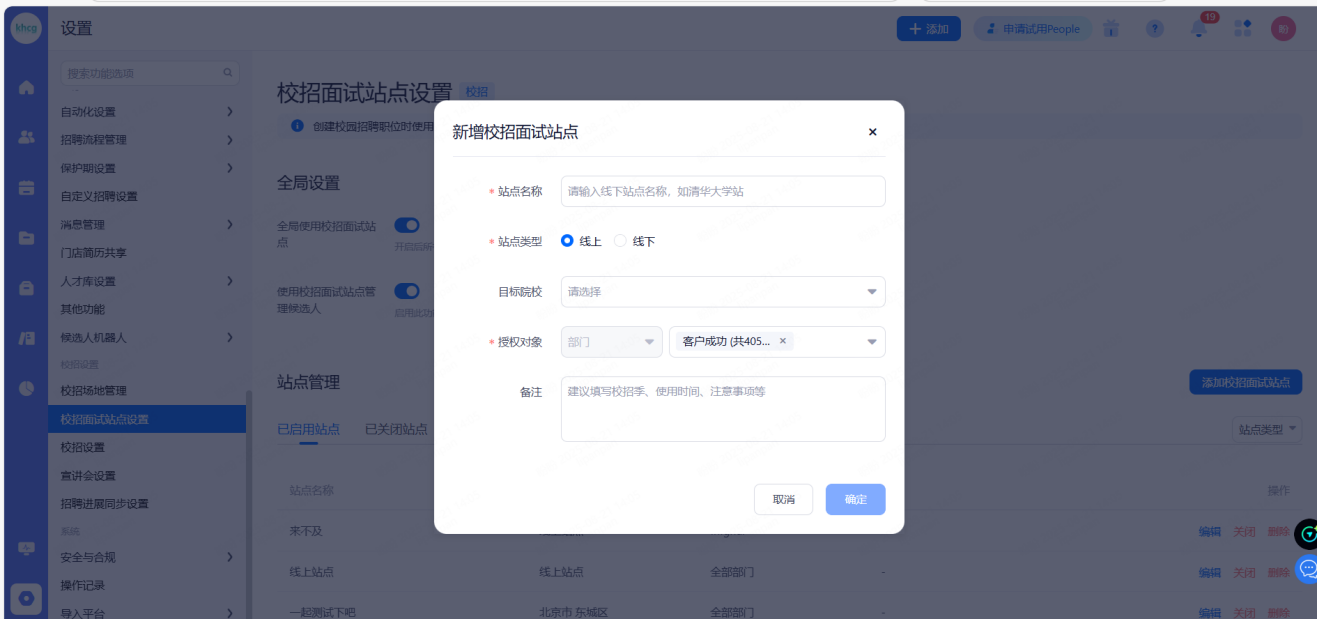This screenshot has width=1317, height=619.
Task: Open the 目标院校 dropdown
Action: pyautogui.click(x=722, y=292)
